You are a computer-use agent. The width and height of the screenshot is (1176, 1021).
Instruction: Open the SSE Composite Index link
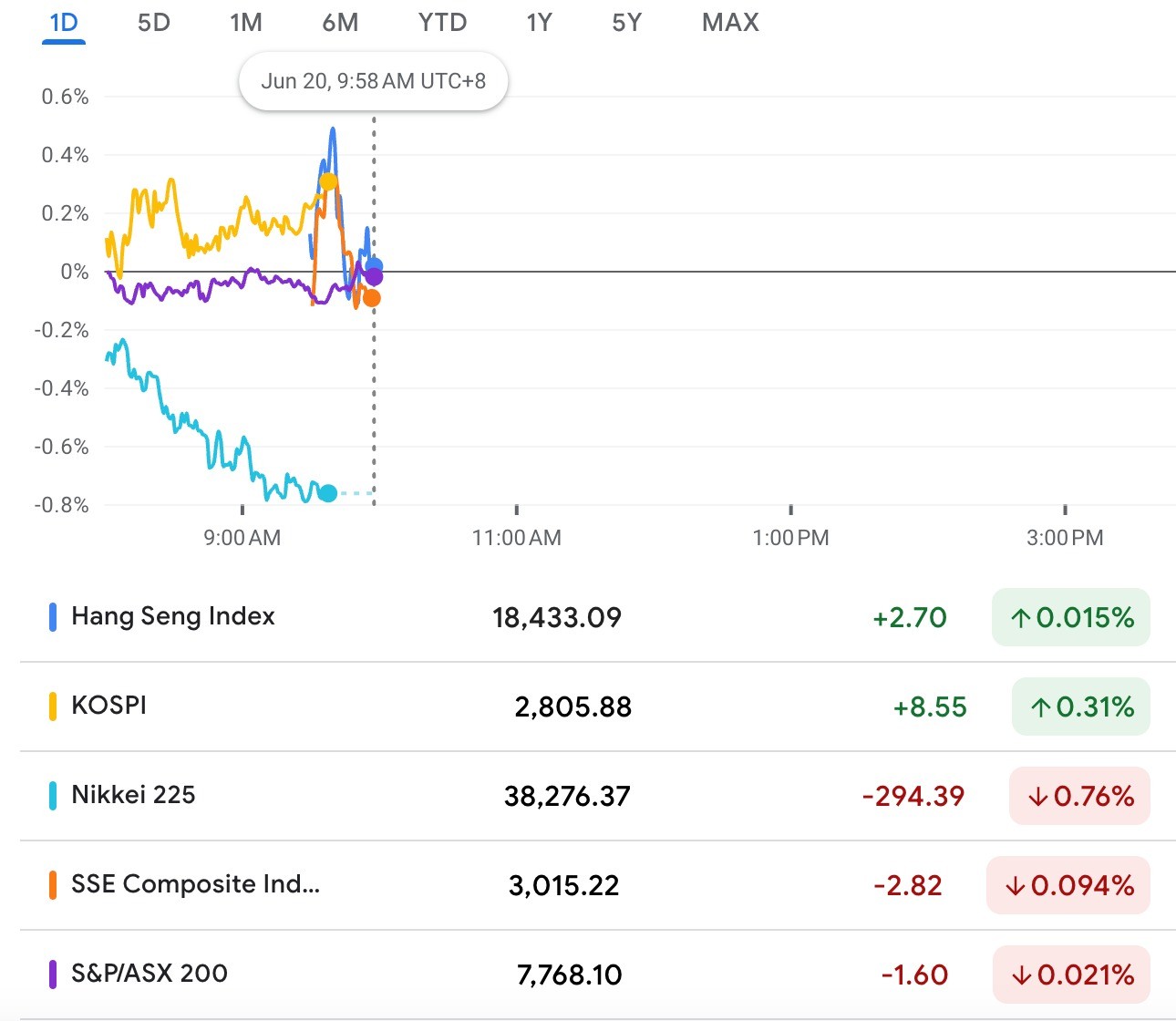coord(195,884)
